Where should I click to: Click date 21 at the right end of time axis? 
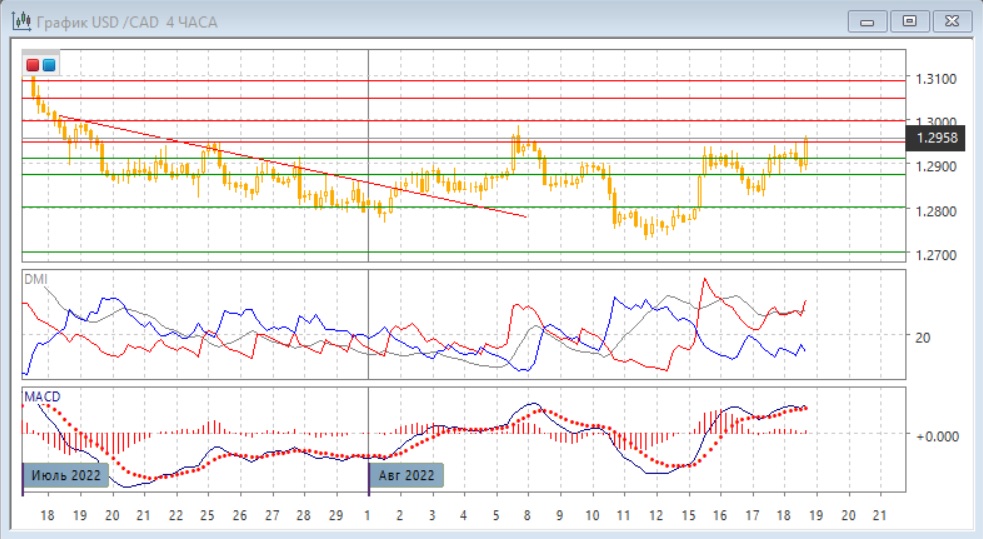878,514
